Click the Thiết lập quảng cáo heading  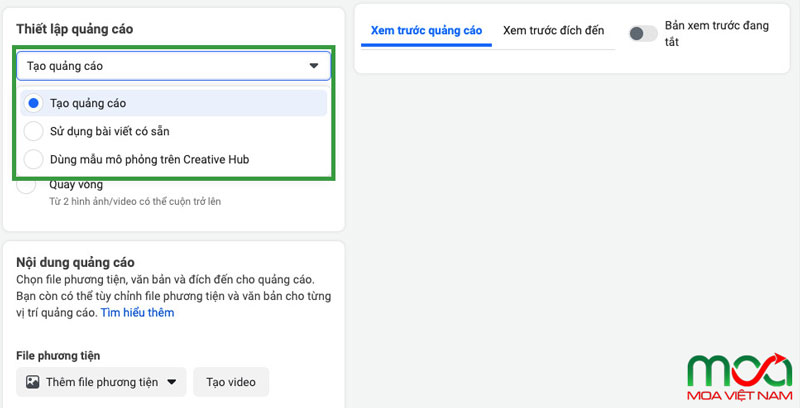74,29
